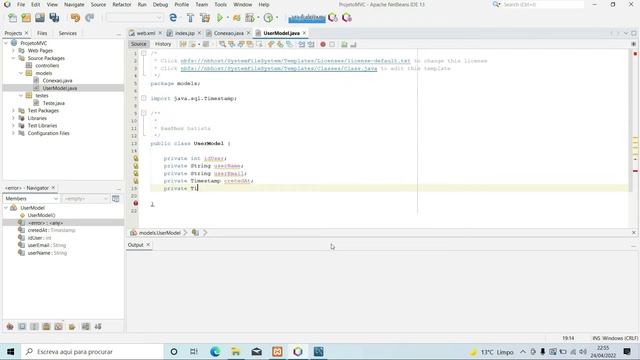
Task: Click the red error marker on line 20 gutter
Action: point(136,203)
